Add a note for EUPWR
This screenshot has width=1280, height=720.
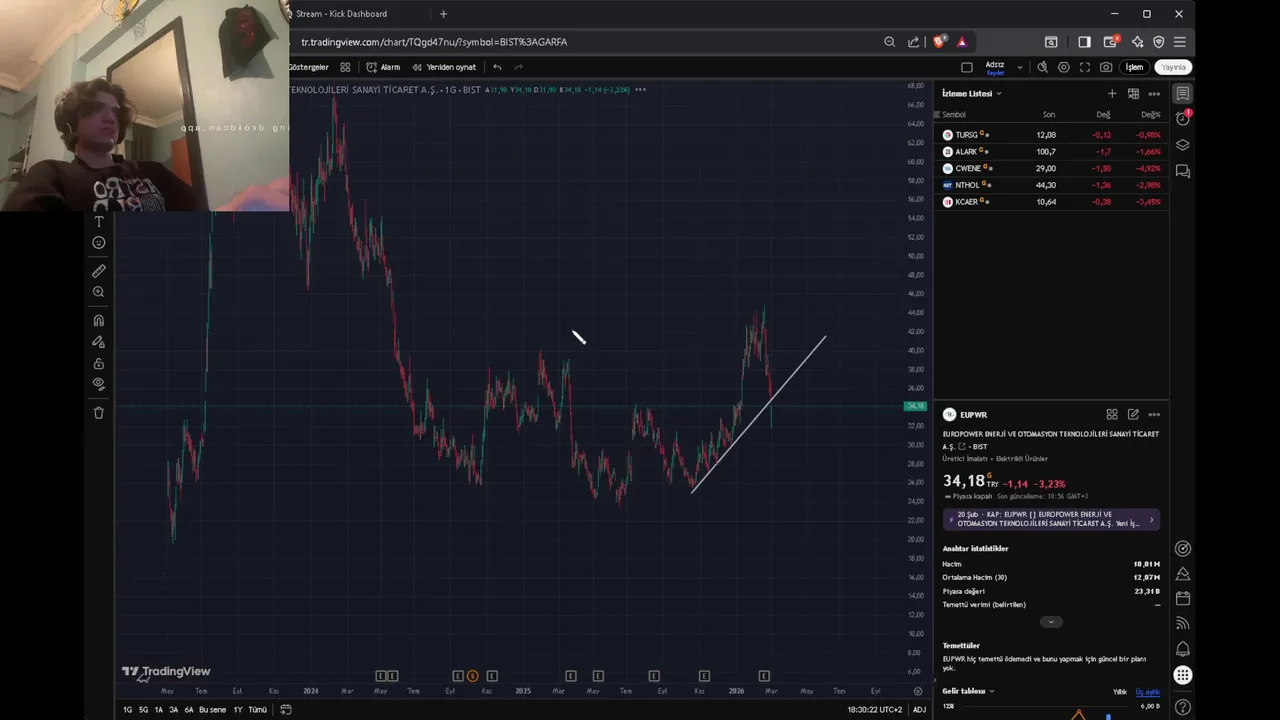coord(1133,414)
